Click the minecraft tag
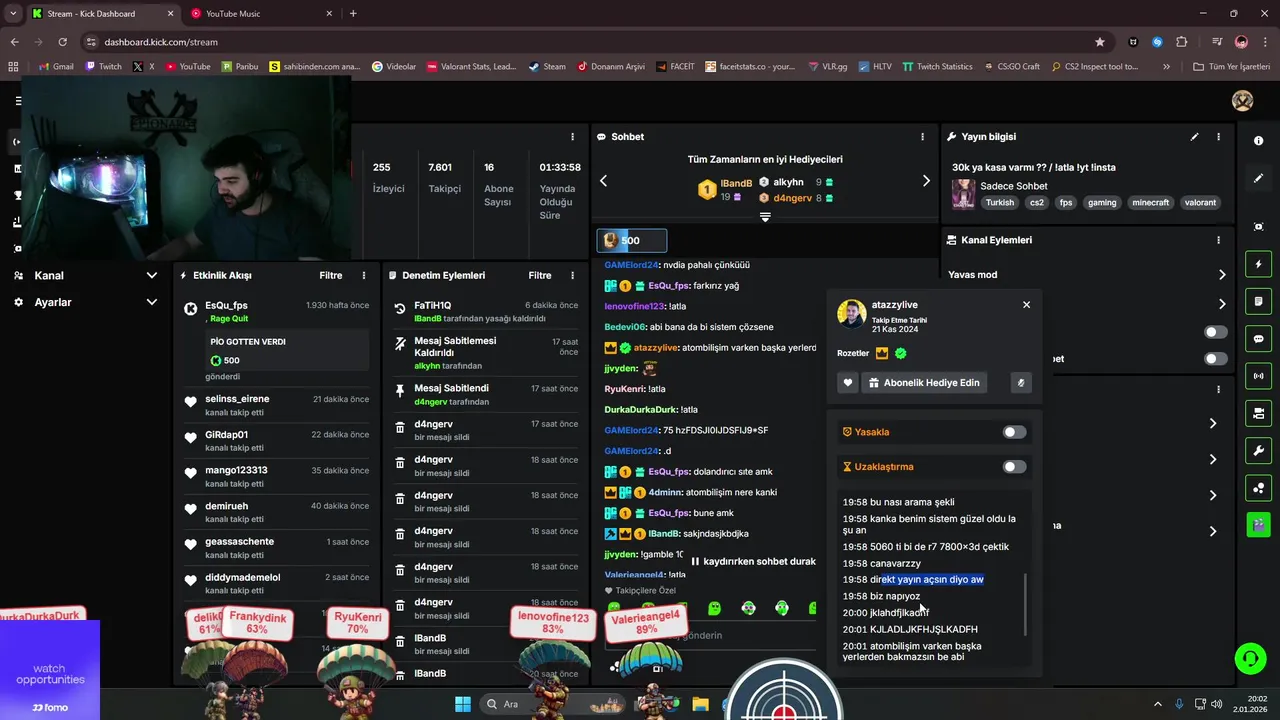Image resolution: width=1280 pixels, height=720 pixels. click(1150, 202)
